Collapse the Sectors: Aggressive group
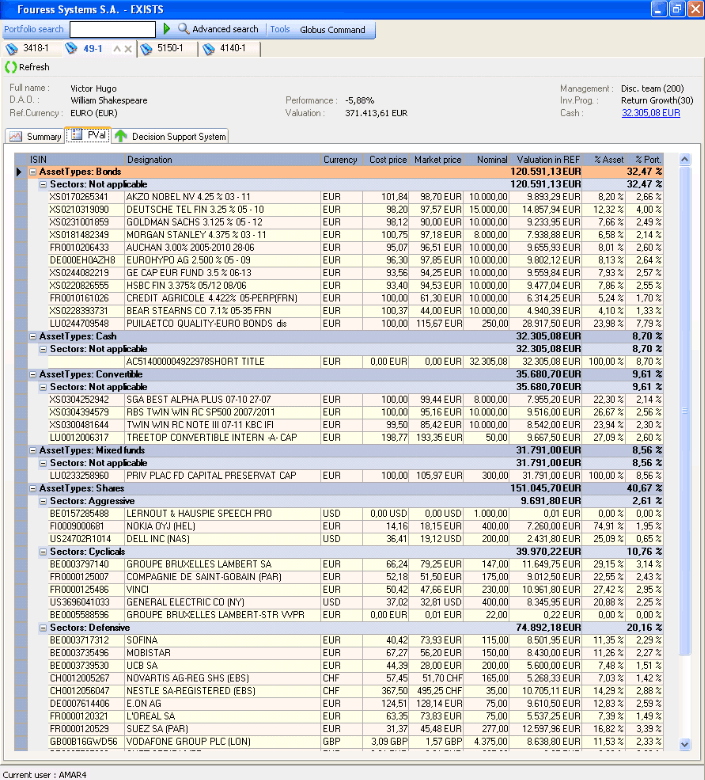The height and width of the screenshot is (780, 705). point(43,501)
